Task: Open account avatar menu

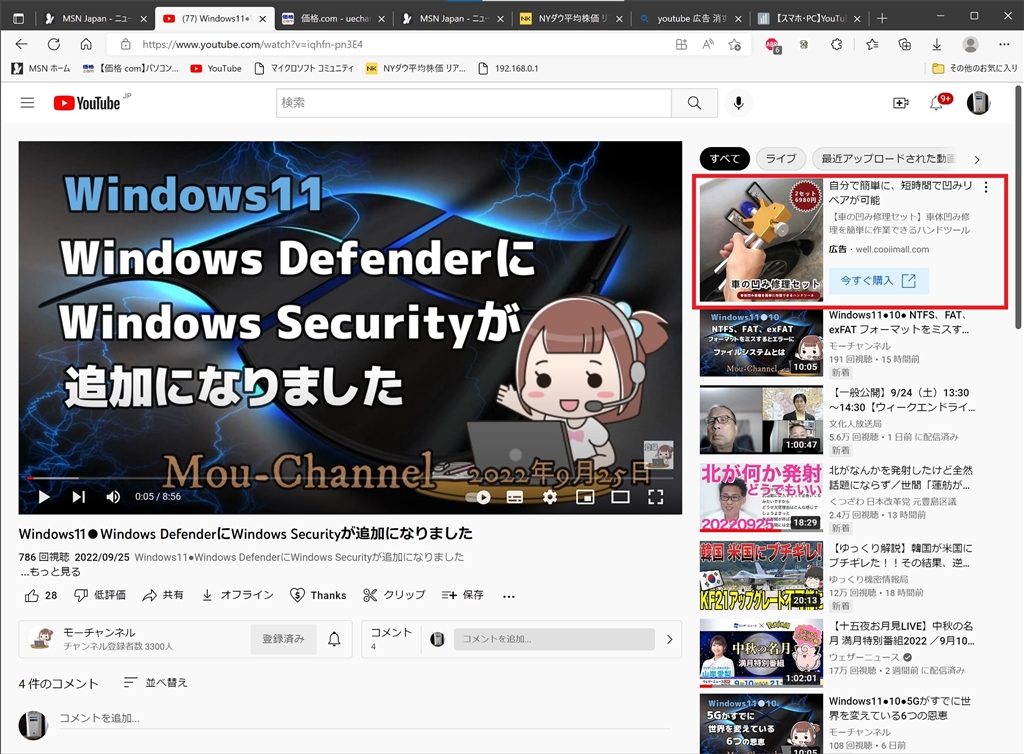Action: point(978,103)
